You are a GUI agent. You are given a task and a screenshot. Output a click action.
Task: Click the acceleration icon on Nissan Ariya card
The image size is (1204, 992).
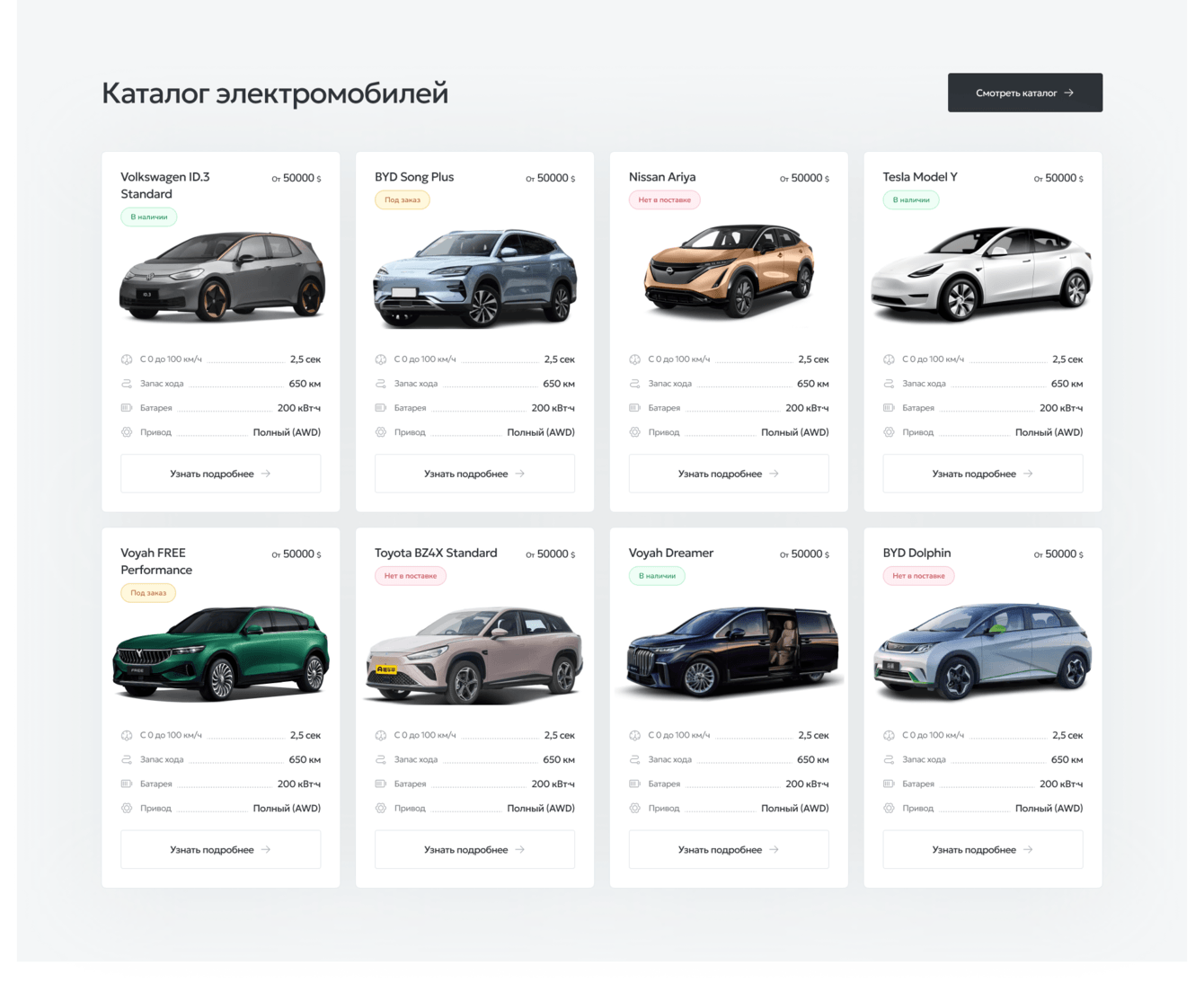tap(635, 359)
